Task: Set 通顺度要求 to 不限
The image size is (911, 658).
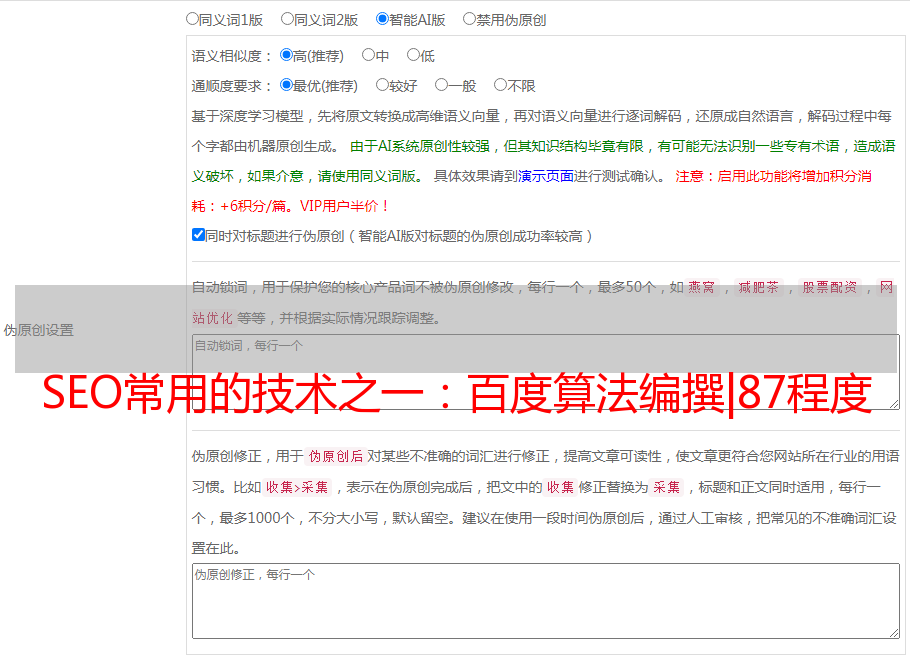Action: coord(500,85)
